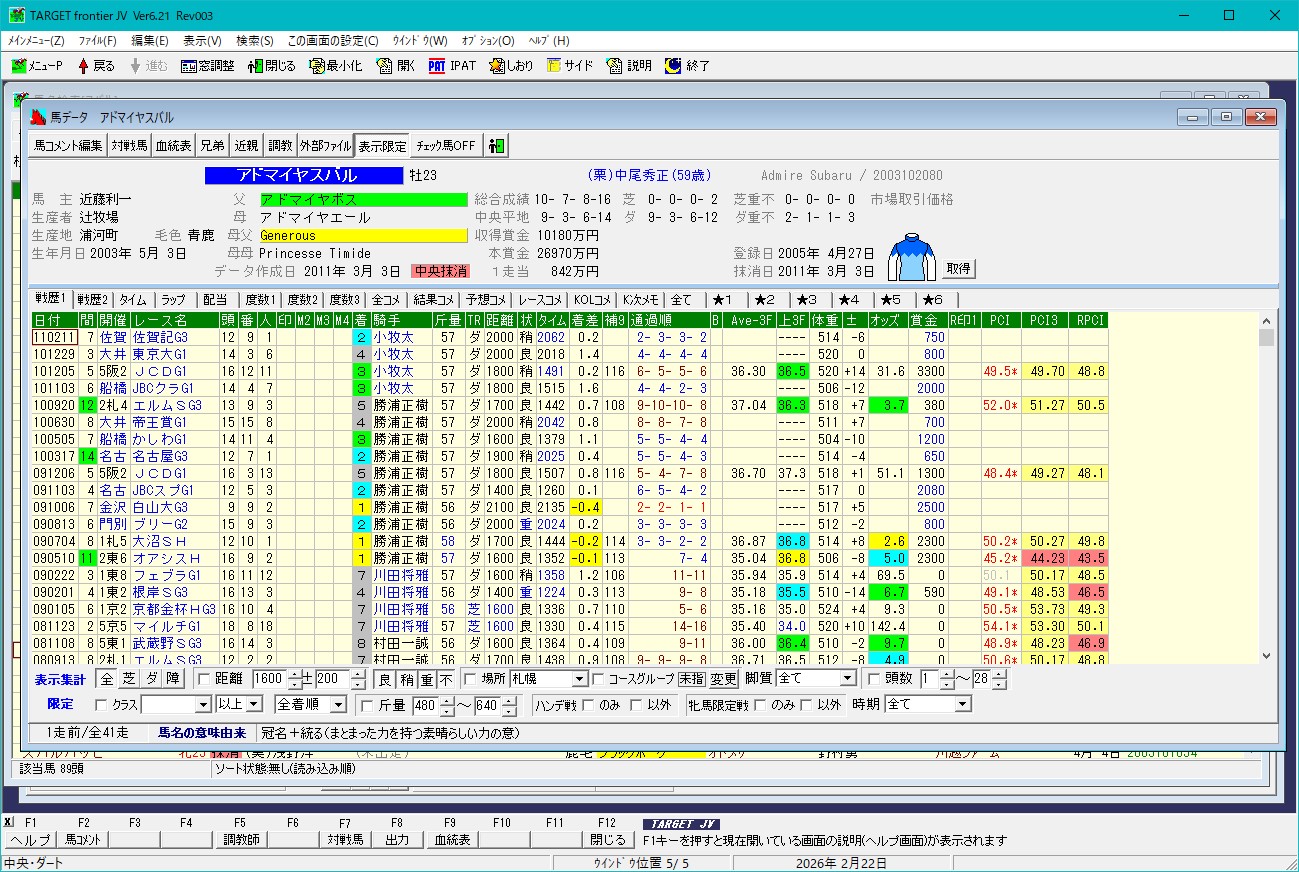This screenshot has width=1299, height=872.
Task: Open the 全着順 finishing order dropdown
Action: [x=338, y=705]
